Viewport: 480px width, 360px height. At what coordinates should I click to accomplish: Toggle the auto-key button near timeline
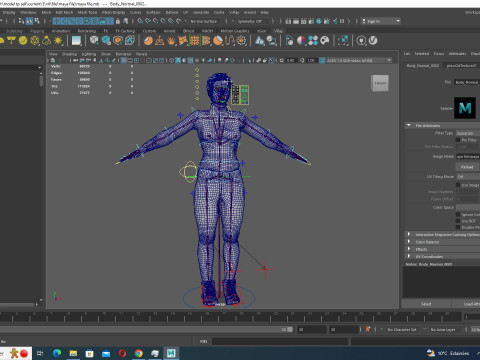[x=368, y=329]
